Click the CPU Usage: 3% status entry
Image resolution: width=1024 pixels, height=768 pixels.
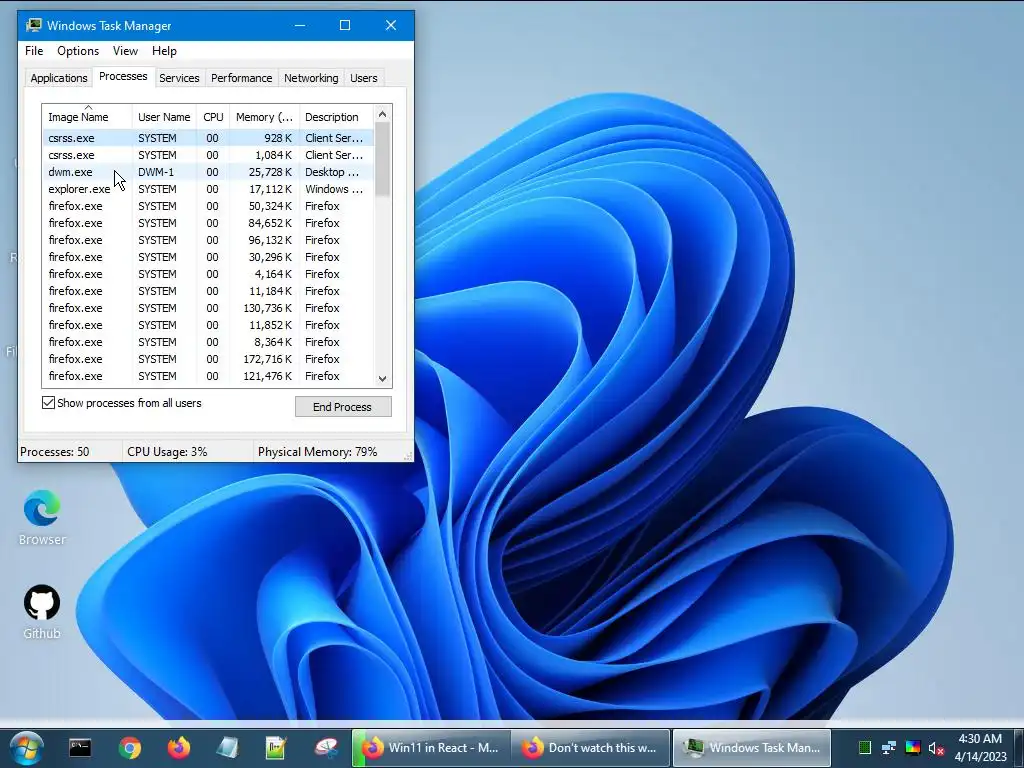tap(188, 452)
